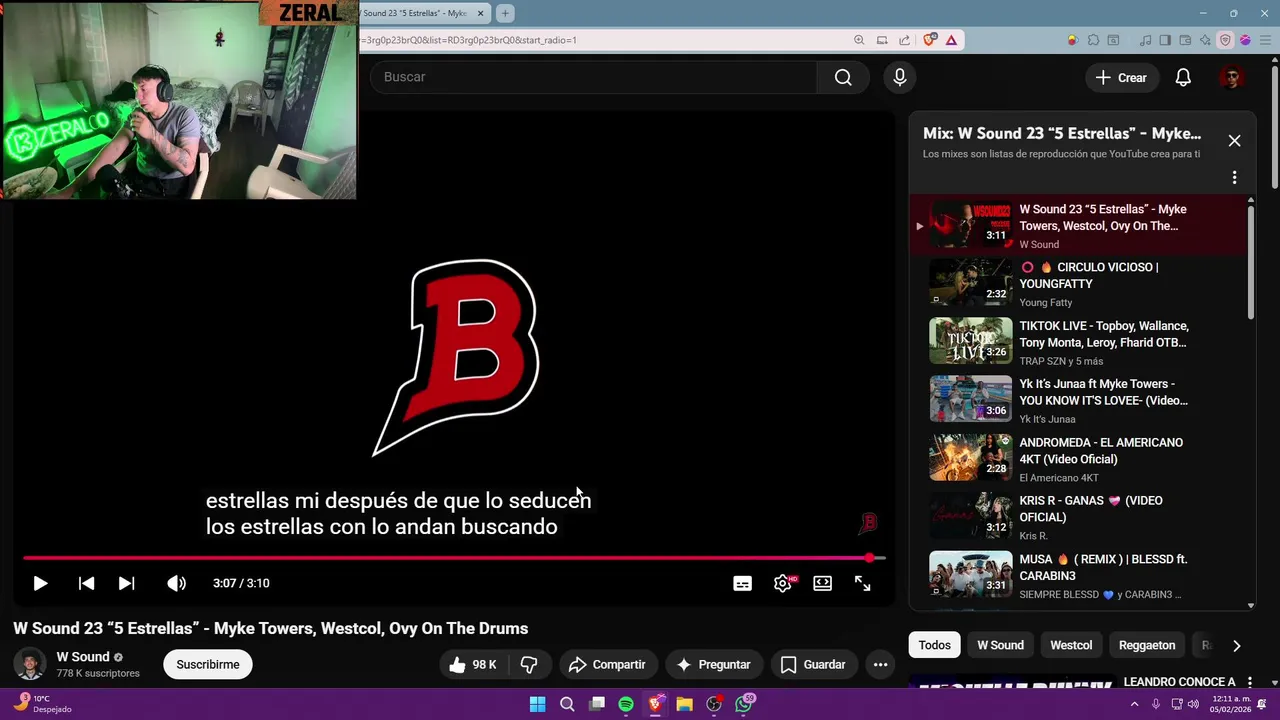Open File Explorer from the taskbar
Viewport: 1280px width, 720px height.
click(x=685, y=704)
